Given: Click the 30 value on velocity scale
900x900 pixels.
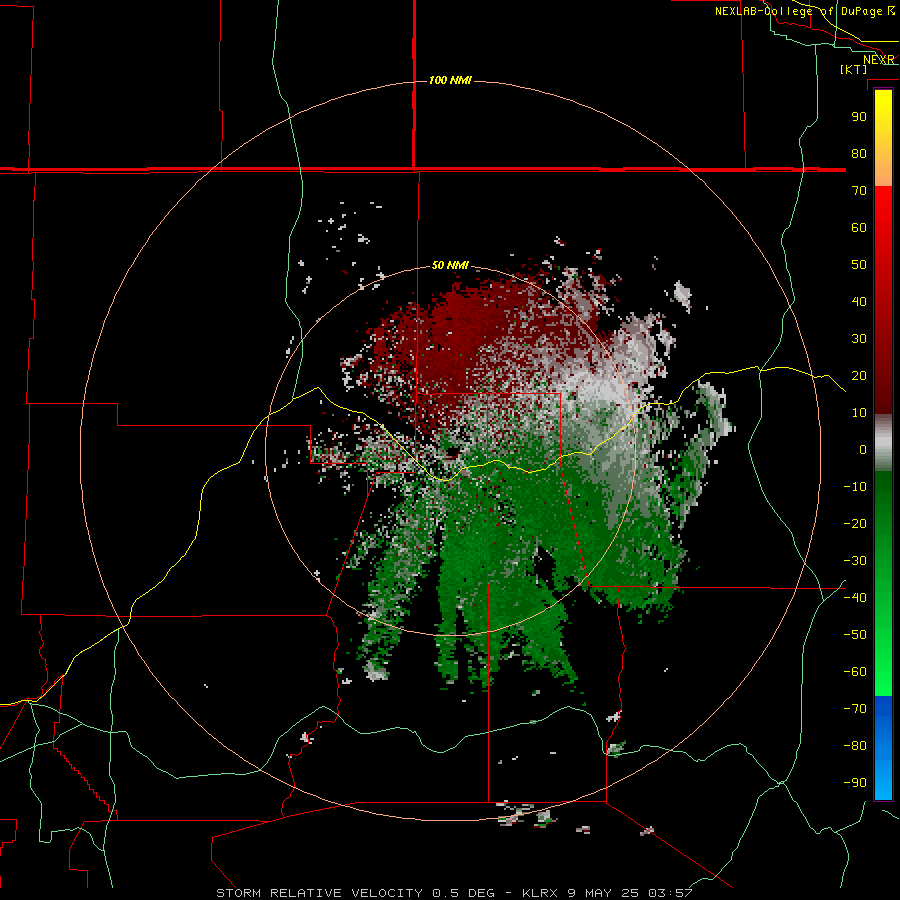Looking at the screenshot, I should point(859,339).
